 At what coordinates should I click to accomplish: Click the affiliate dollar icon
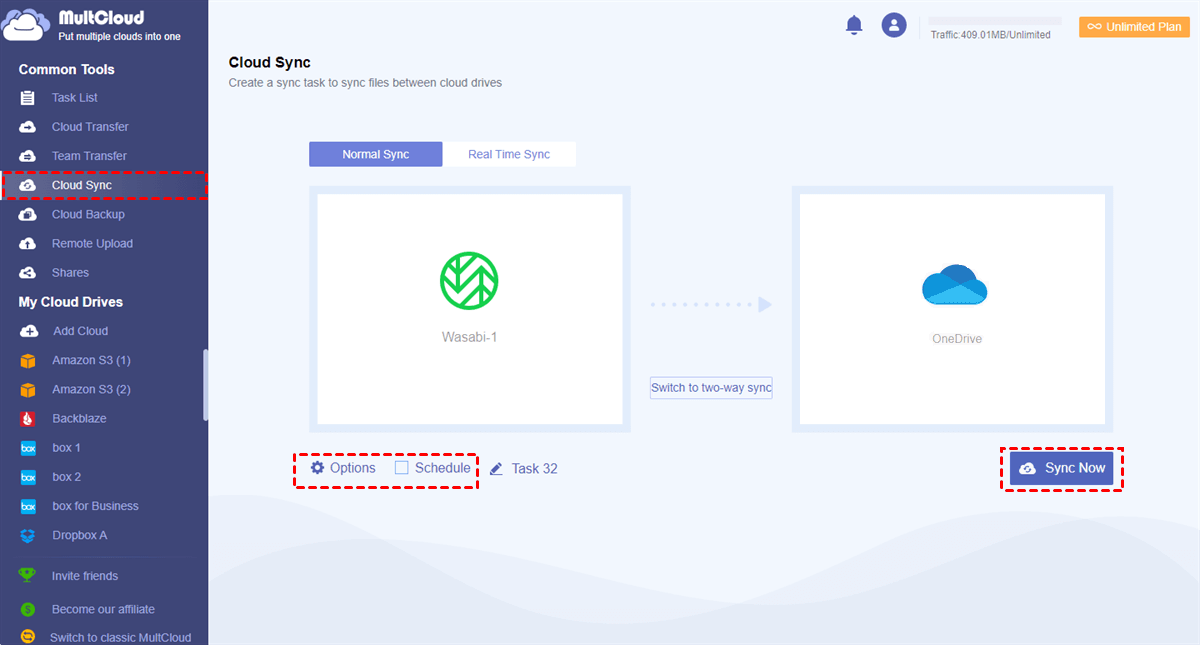[x=28, y=609]
